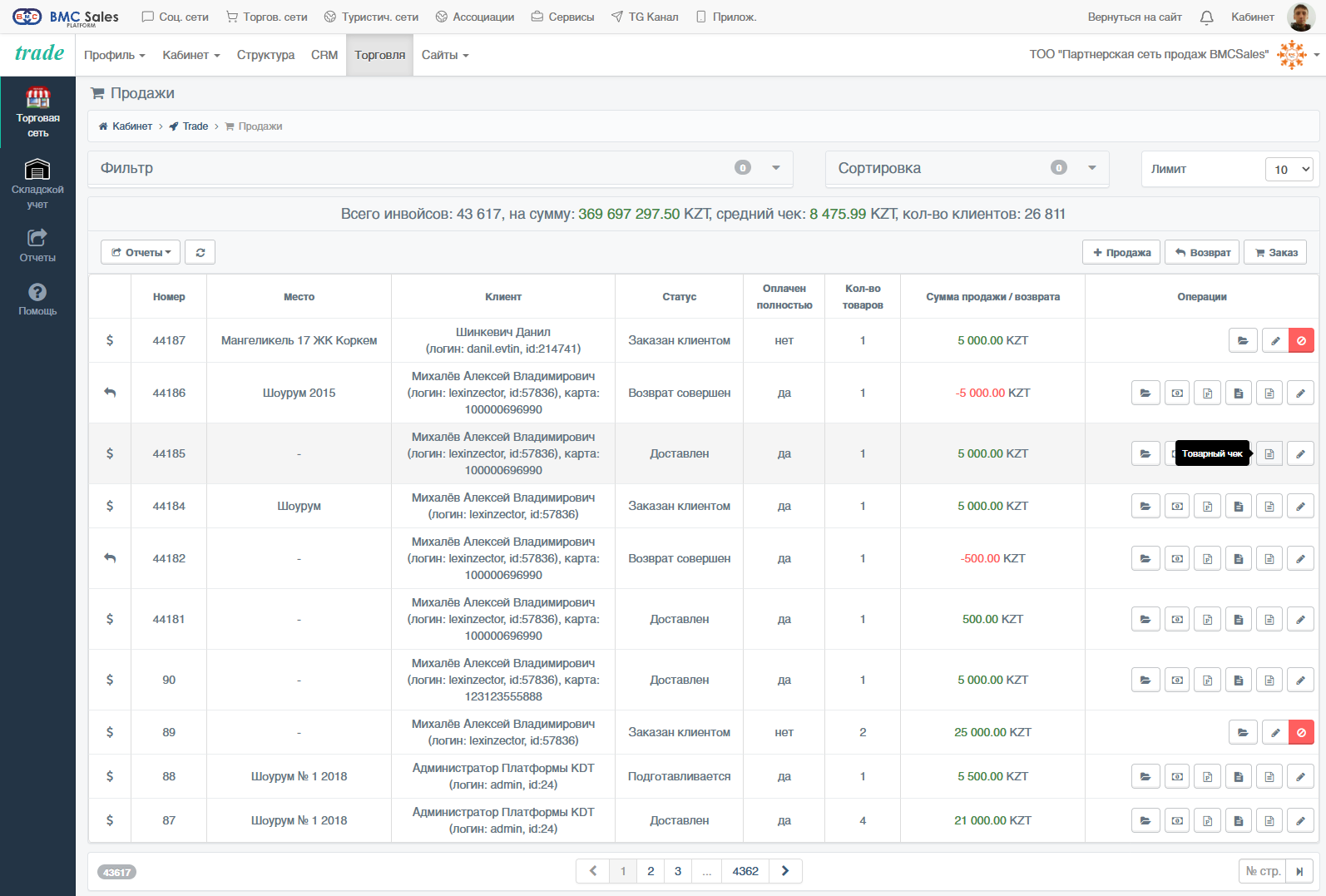Open the Помощь help icon
Screen dimensions: 1326x896
37,299
